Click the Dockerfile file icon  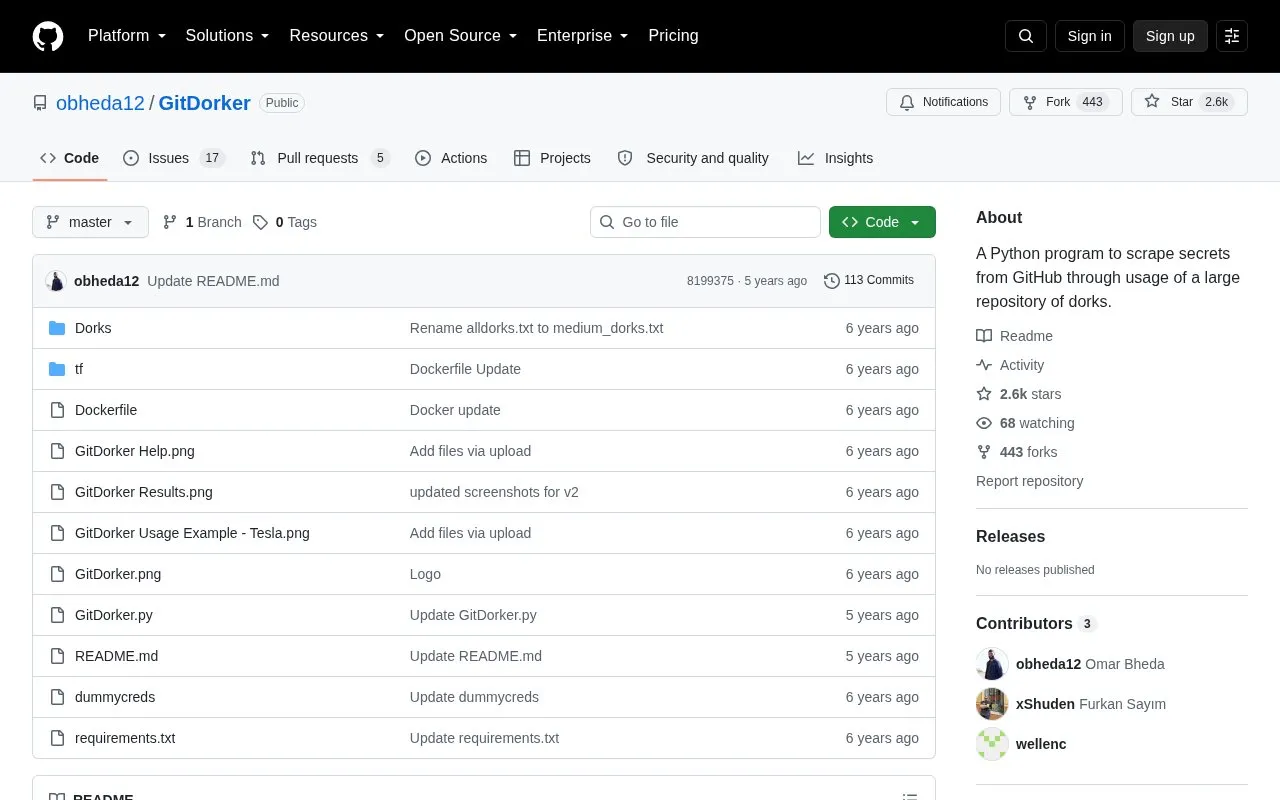57,410
